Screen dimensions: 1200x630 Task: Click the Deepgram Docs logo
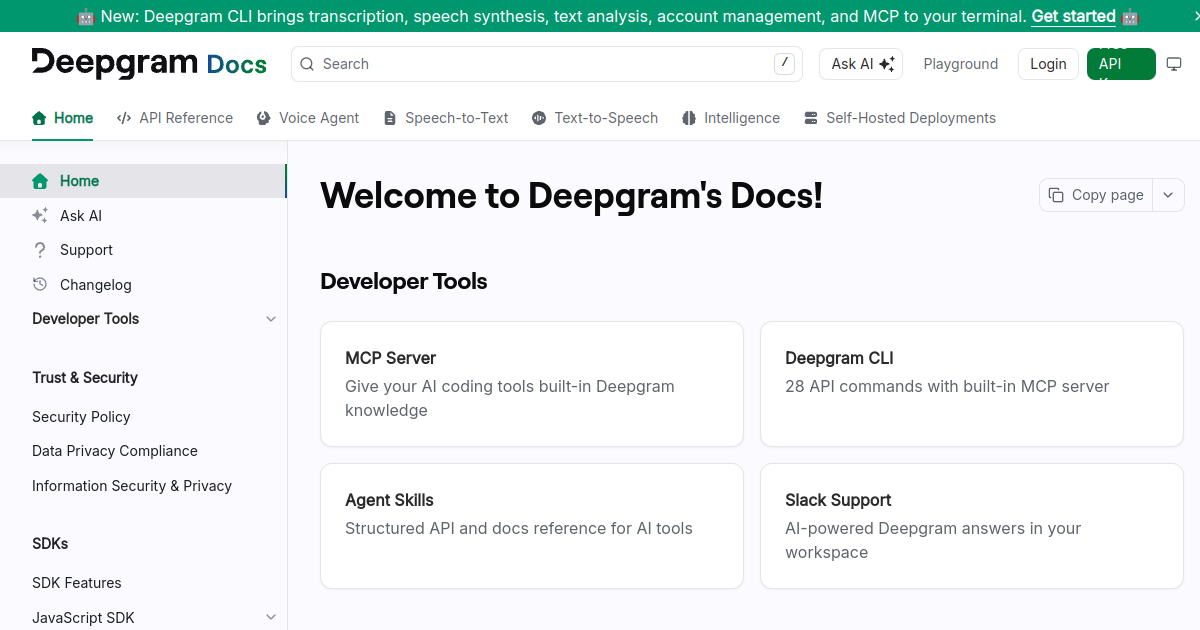coord(149,63)
